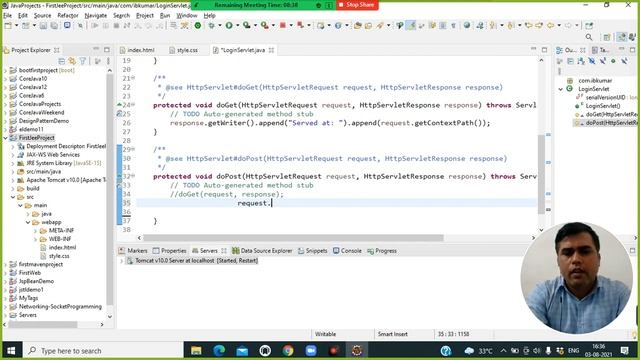Click the Eclipse icon in the taskbar
The width and height of the screenshot is (640, 360).
tap(357, 350)
